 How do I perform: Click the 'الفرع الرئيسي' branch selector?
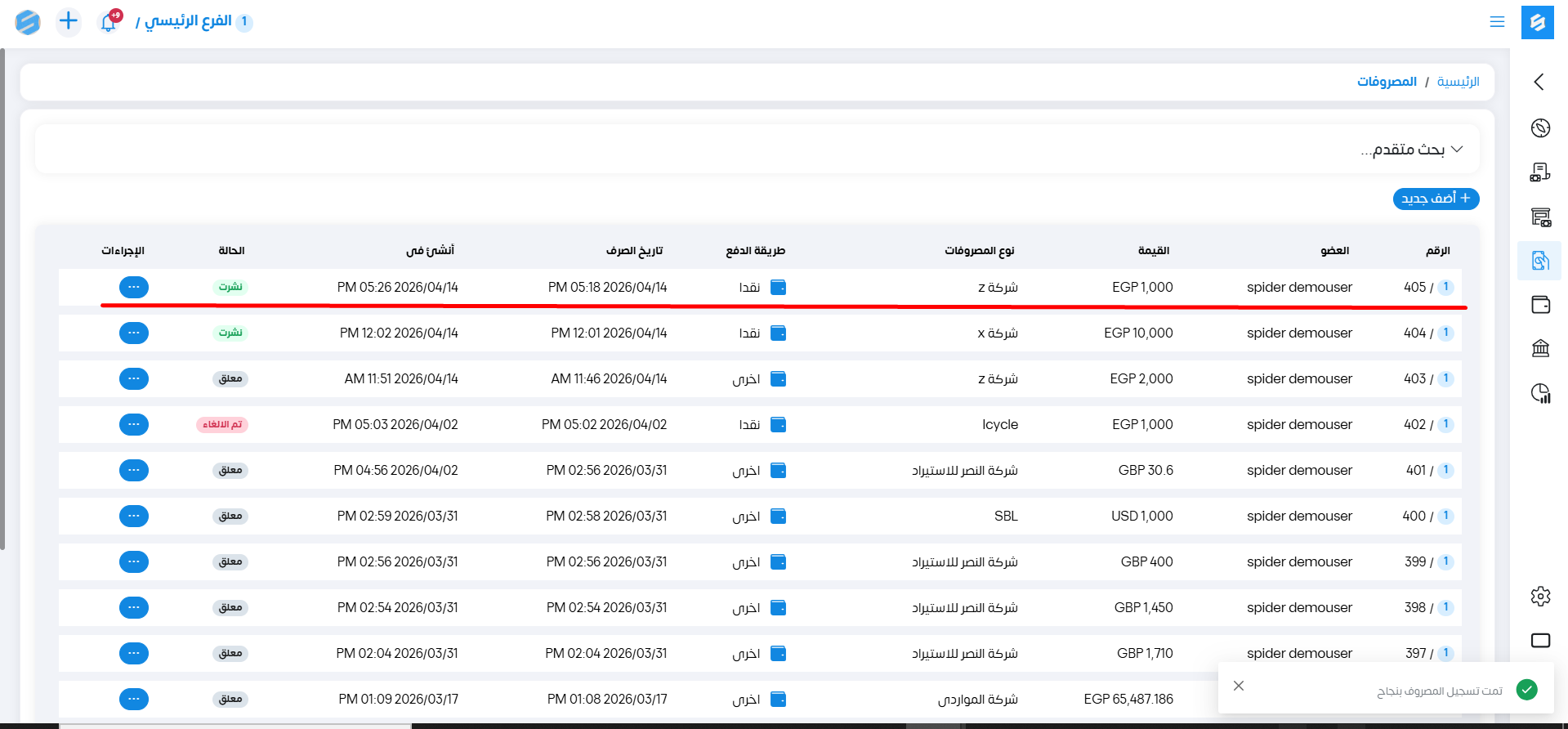click(188, 21)
